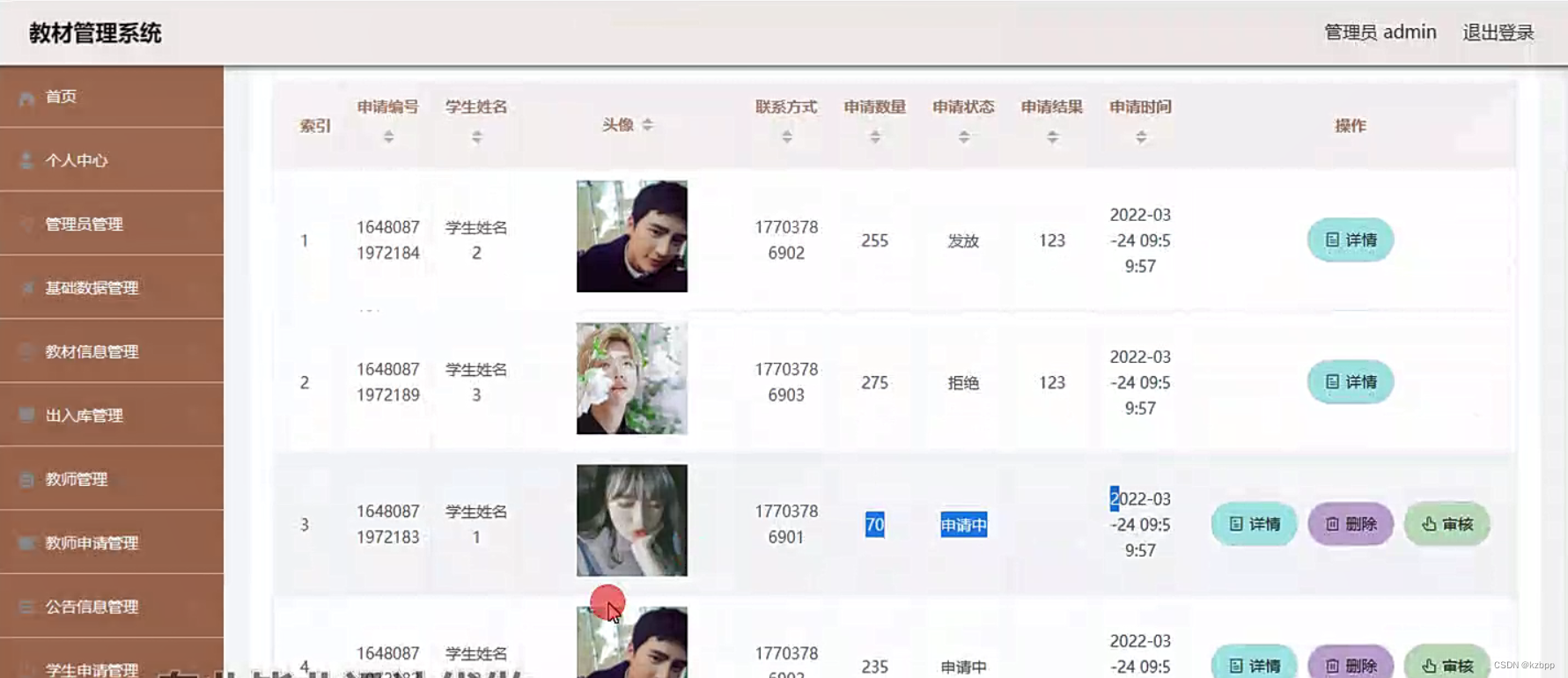
Task: Click quantity value 255
Action: coord(875,240)
